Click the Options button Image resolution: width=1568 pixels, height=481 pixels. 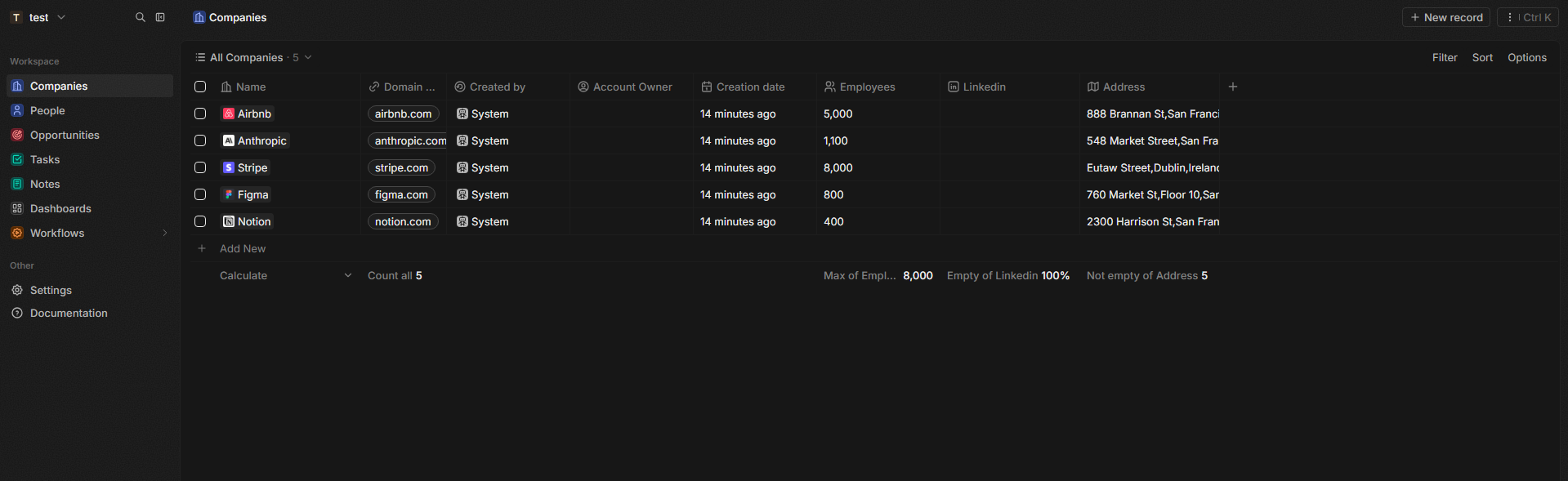(x=1527, y=57)
